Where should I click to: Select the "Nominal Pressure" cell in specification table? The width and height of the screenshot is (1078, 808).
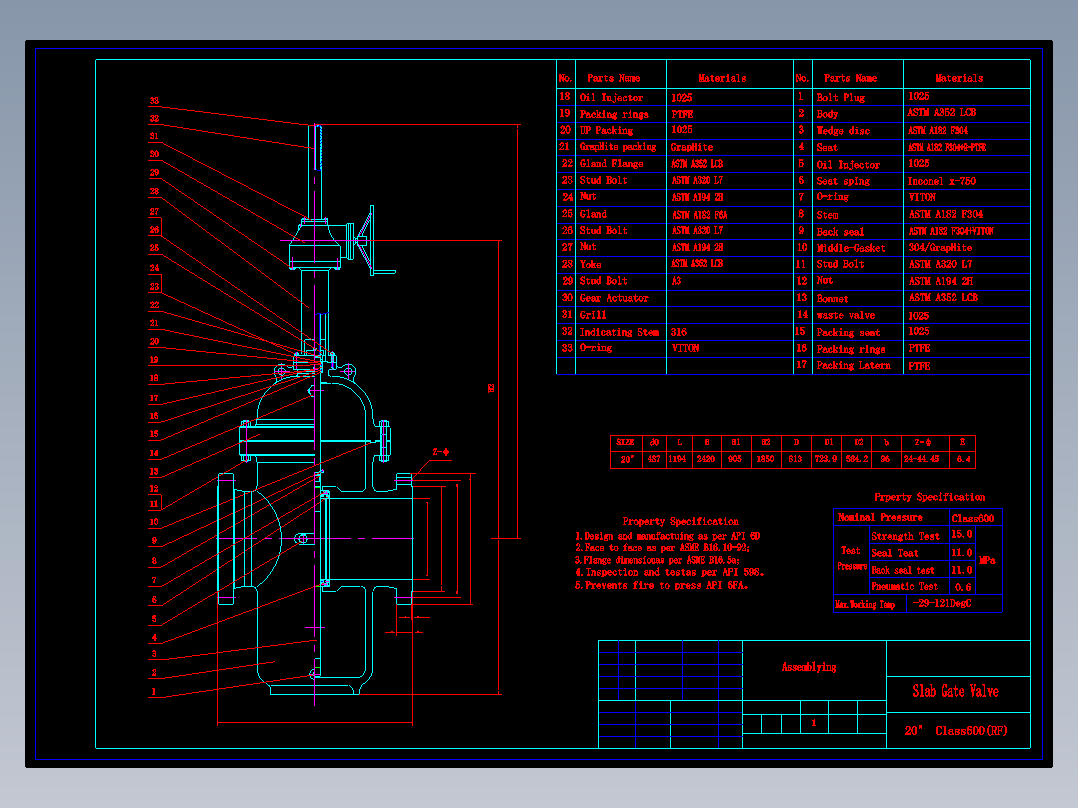tap(880, 517)
